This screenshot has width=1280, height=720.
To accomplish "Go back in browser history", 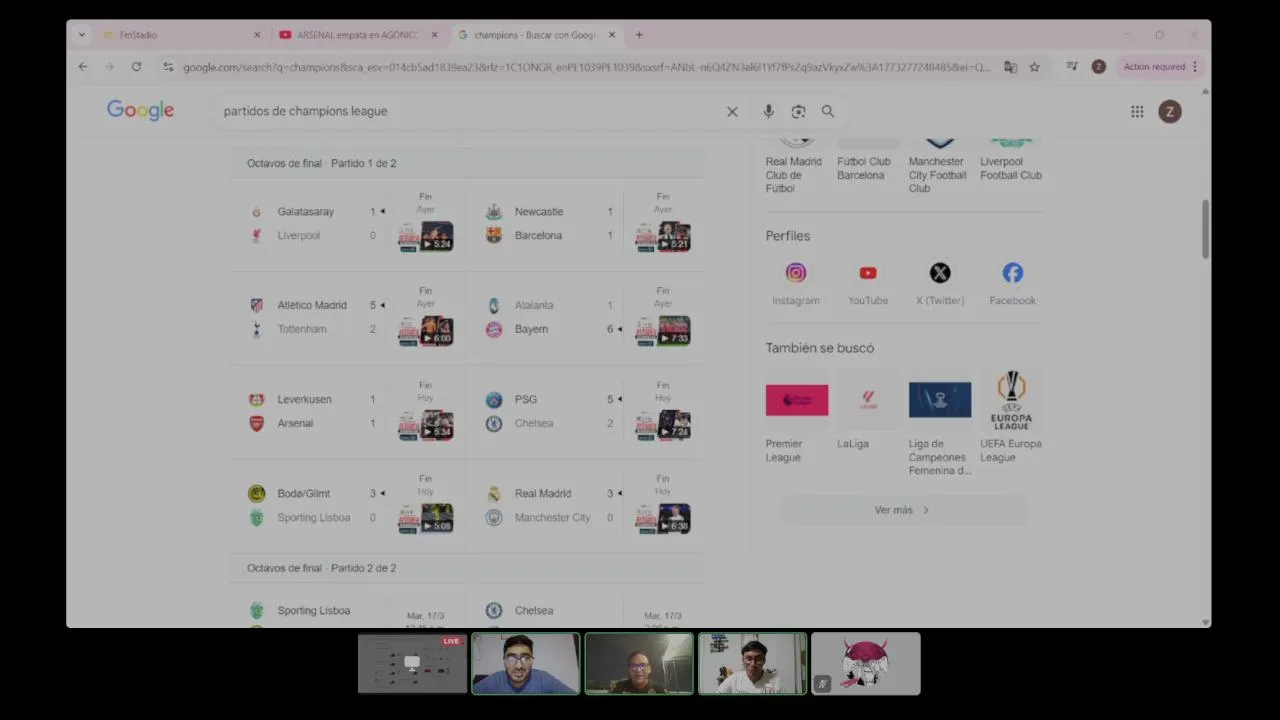I will pos(83,67).
